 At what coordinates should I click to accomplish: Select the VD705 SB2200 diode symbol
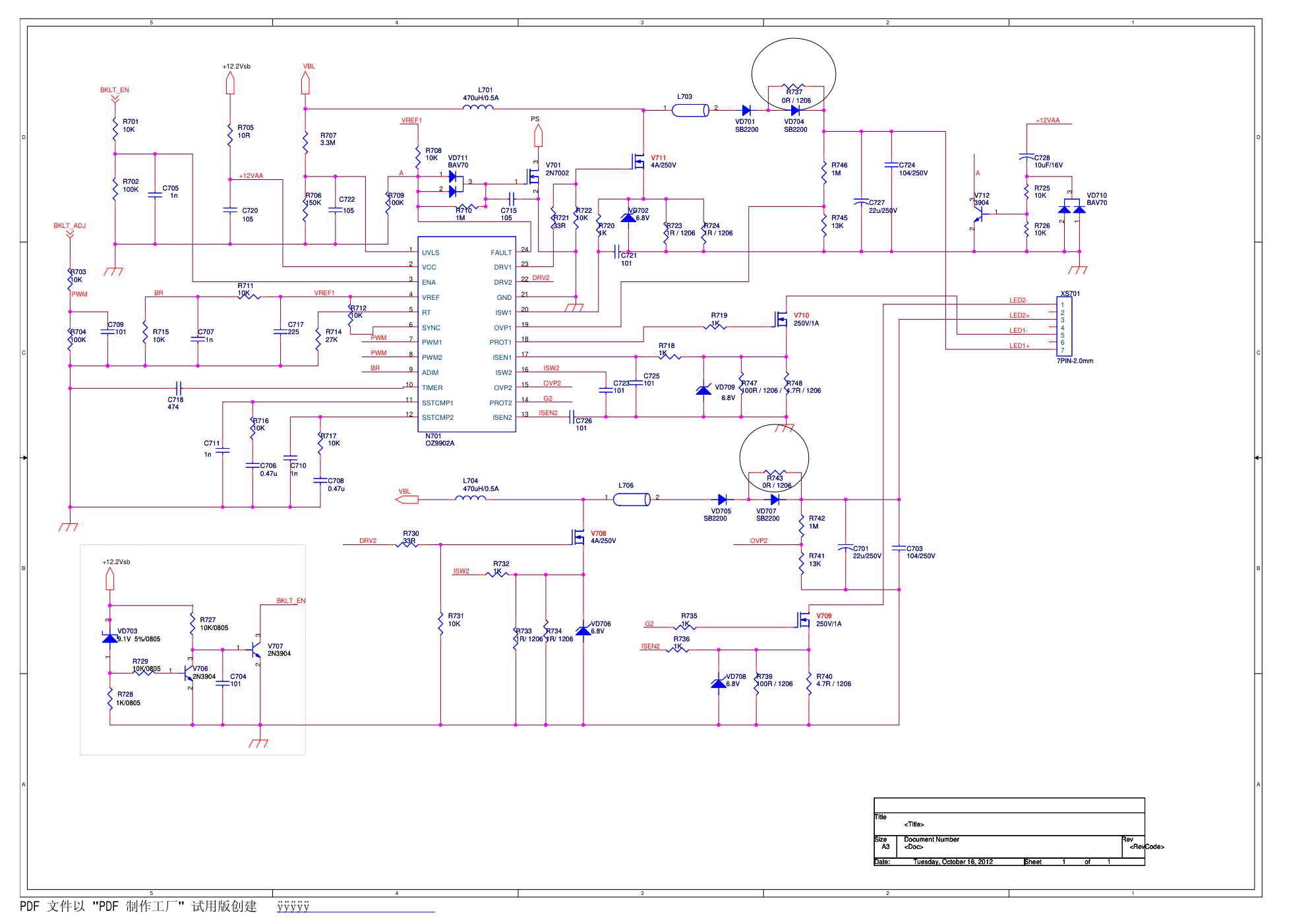pyautogui.click(x=722, y=500)
